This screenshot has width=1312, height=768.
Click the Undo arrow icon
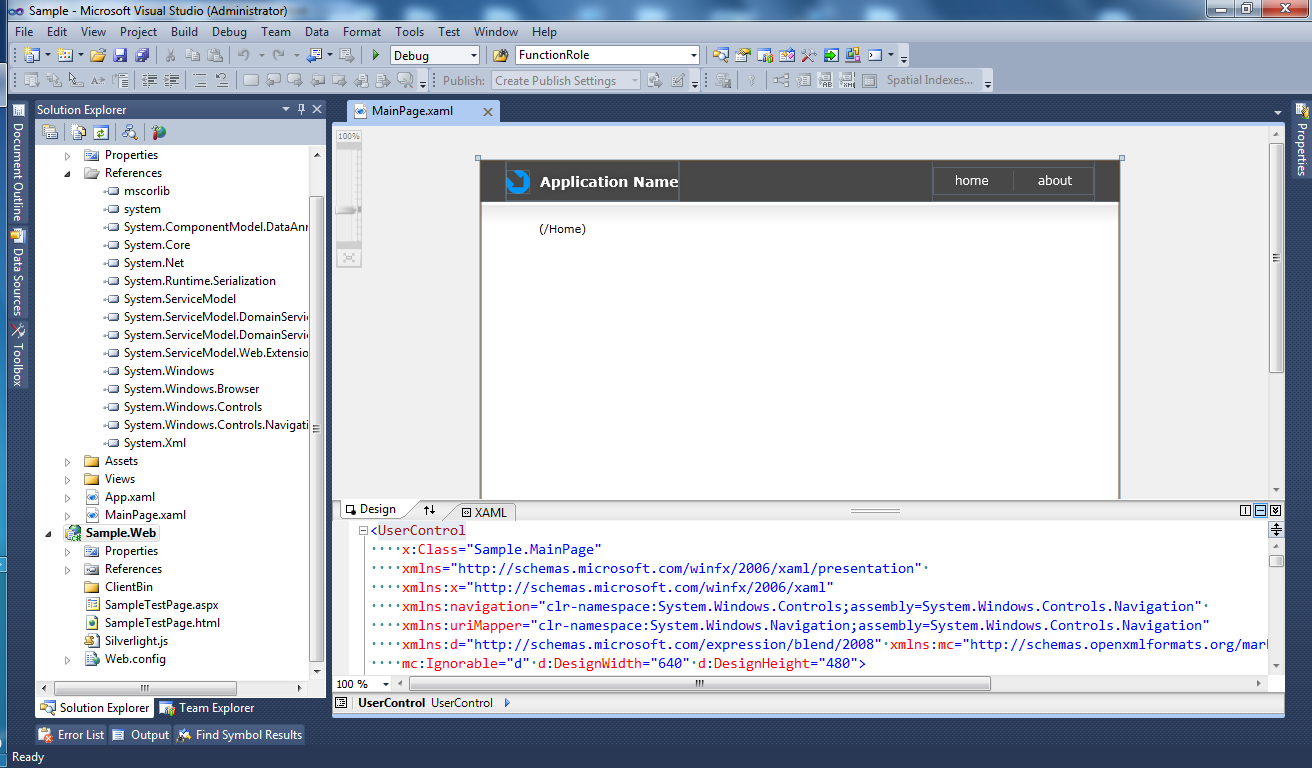244,55
